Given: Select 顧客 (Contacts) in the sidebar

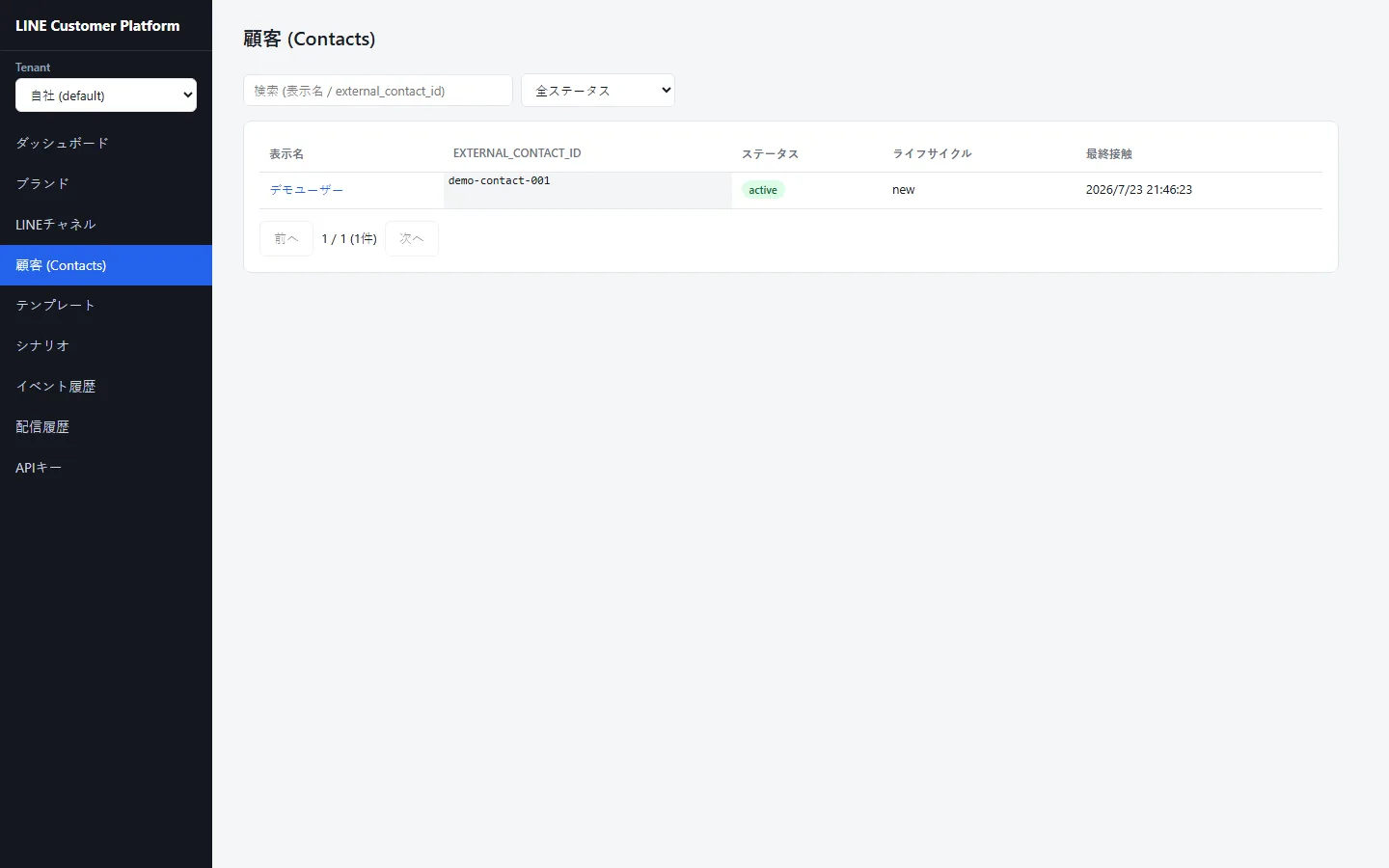Looking at the screenshot, I should (x=106, y=265).
